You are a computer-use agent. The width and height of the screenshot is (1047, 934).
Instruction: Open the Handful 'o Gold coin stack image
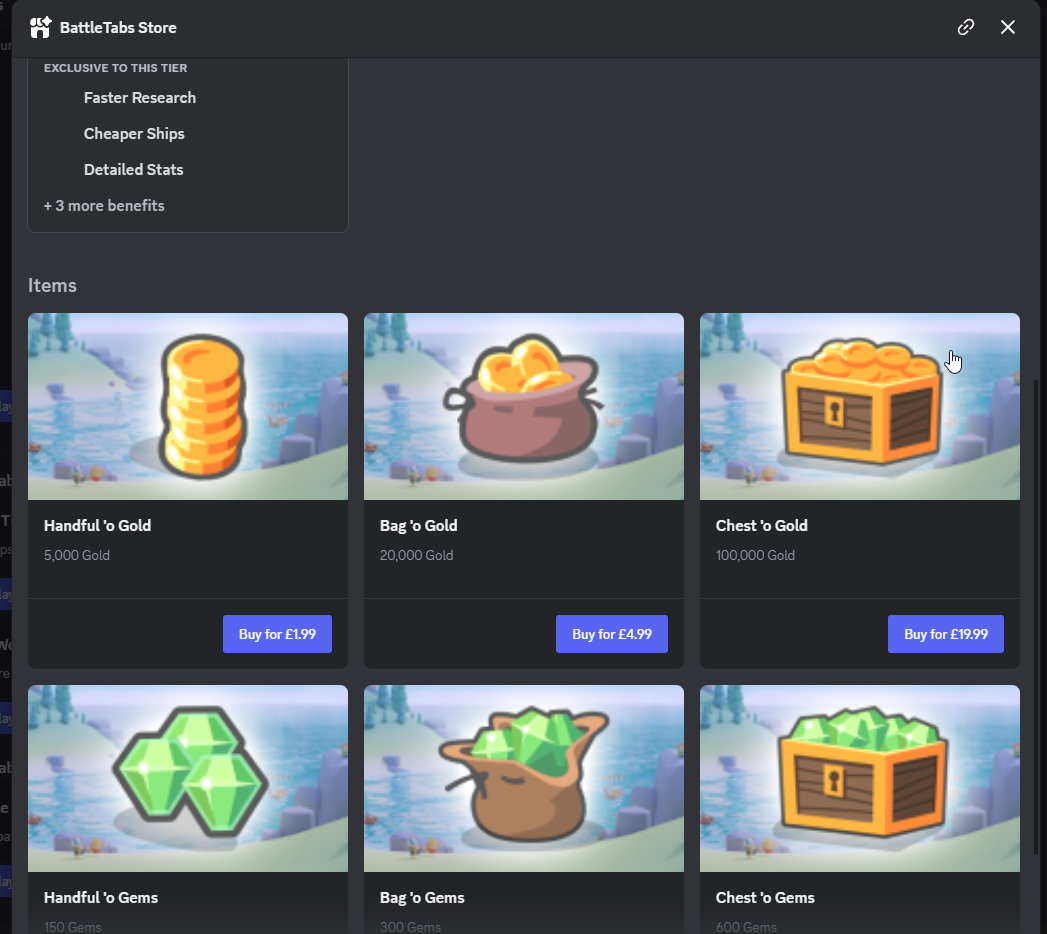[188, 406]
